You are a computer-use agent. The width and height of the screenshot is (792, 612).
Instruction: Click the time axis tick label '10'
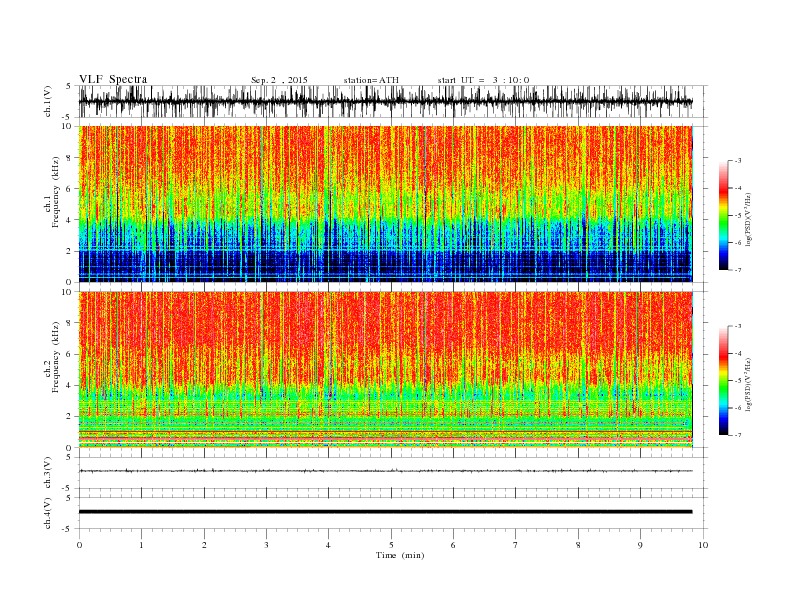coord(703,545)
